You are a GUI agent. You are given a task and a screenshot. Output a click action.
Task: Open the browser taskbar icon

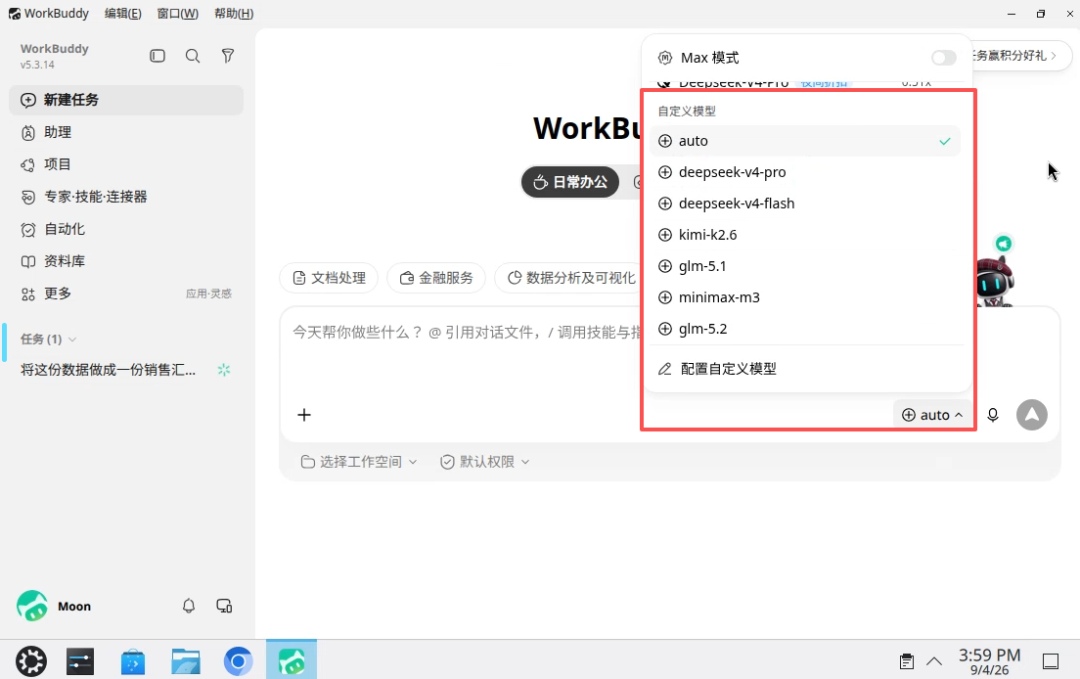238,661
